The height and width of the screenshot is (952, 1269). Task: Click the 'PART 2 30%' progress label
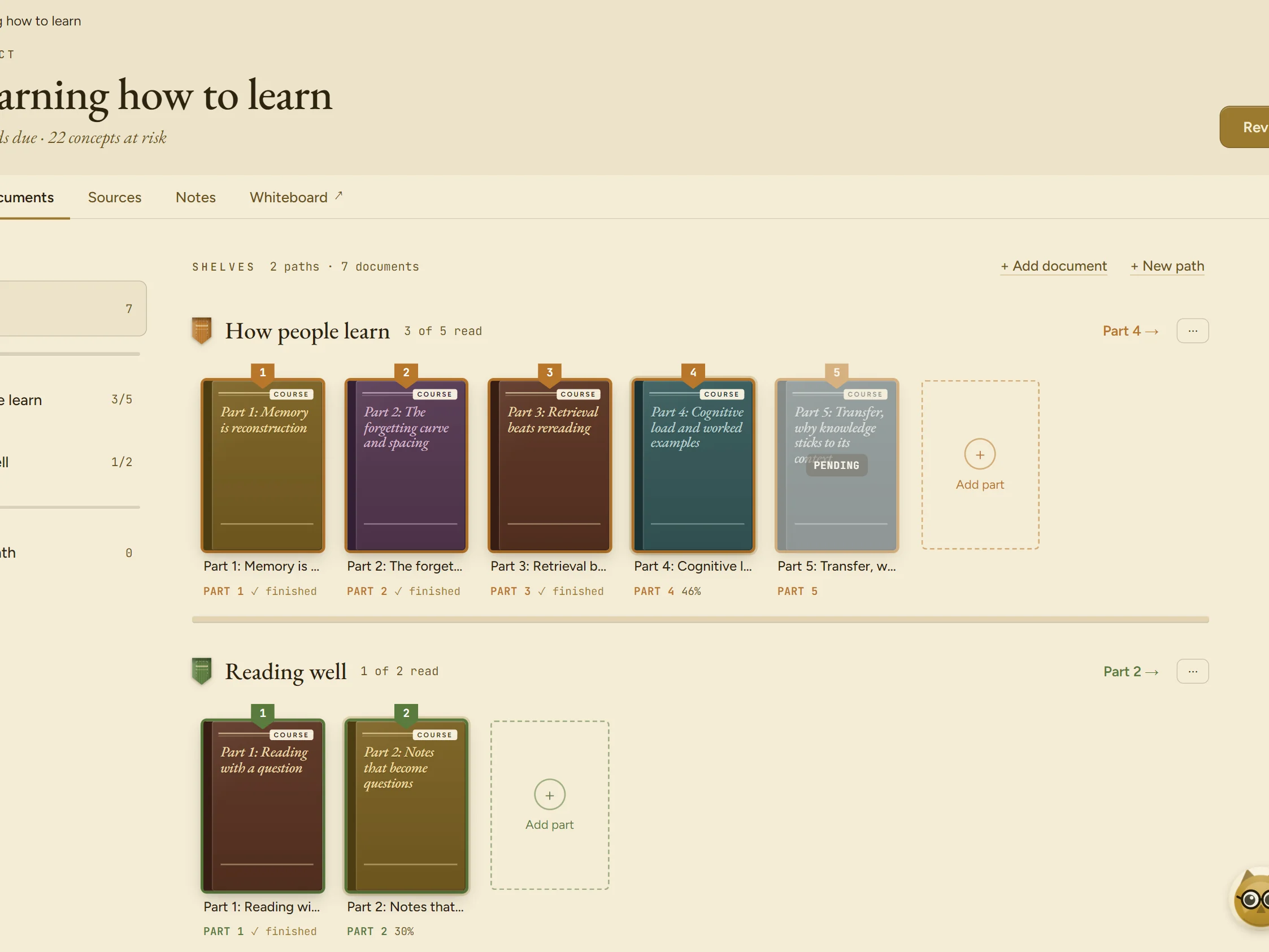pyautogui.click(x=380, y=931)
